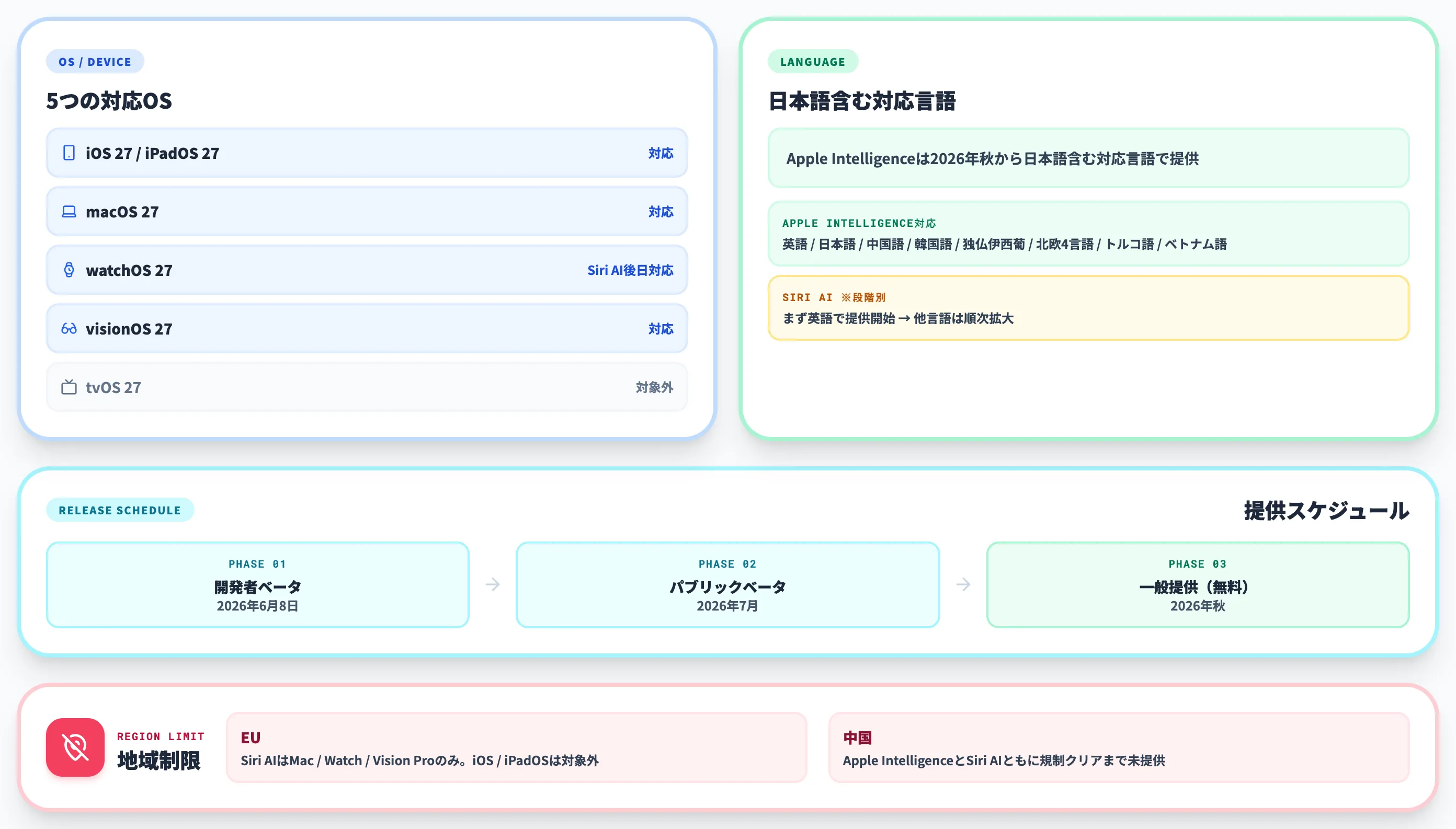
Task: Click the visionOS 27 label
Action: pos(129,329)
